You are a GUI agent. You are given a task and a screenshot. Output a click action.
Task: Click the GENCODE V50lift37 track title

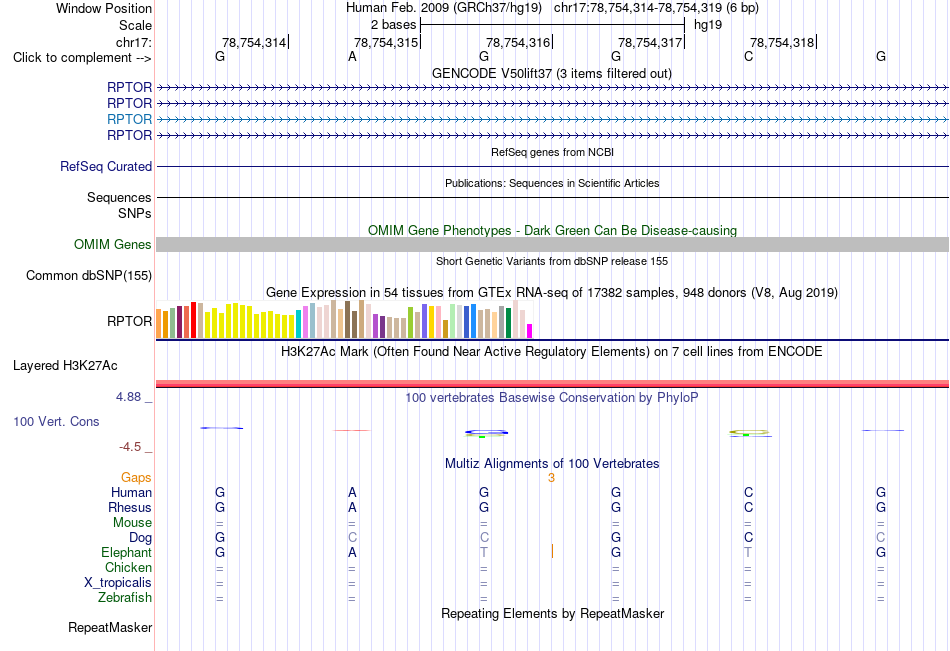(x=552, y=73)
